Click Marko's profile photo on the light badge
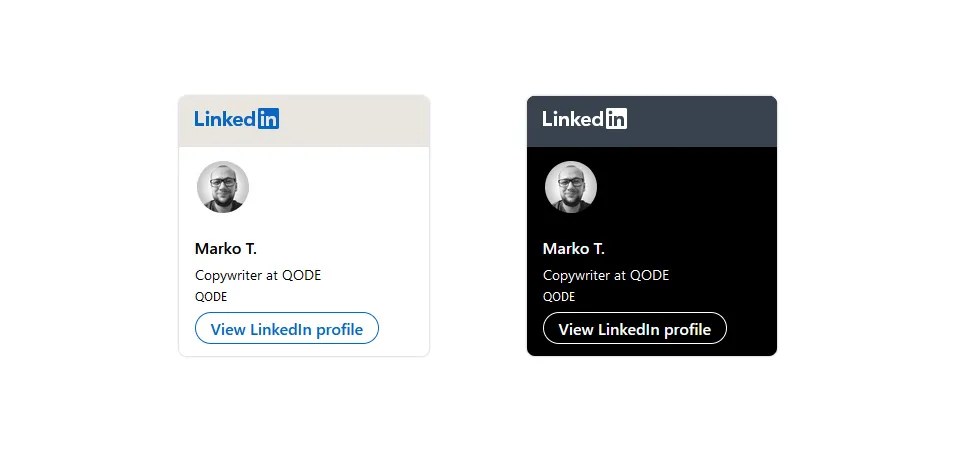Image resolution: width=969 pixels, height=450 pixels. click(x=222, y=187)
